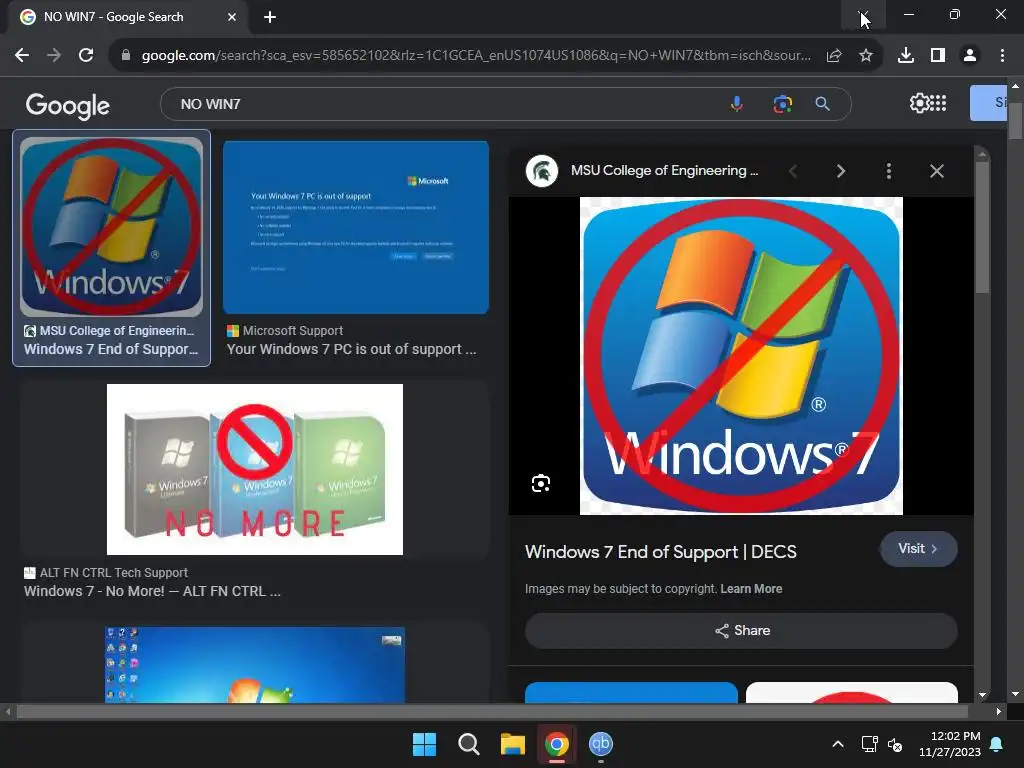Open Microsoft Support out of support thumbnail
Screen dimensions: 1024x768
(x=356, y=227)
